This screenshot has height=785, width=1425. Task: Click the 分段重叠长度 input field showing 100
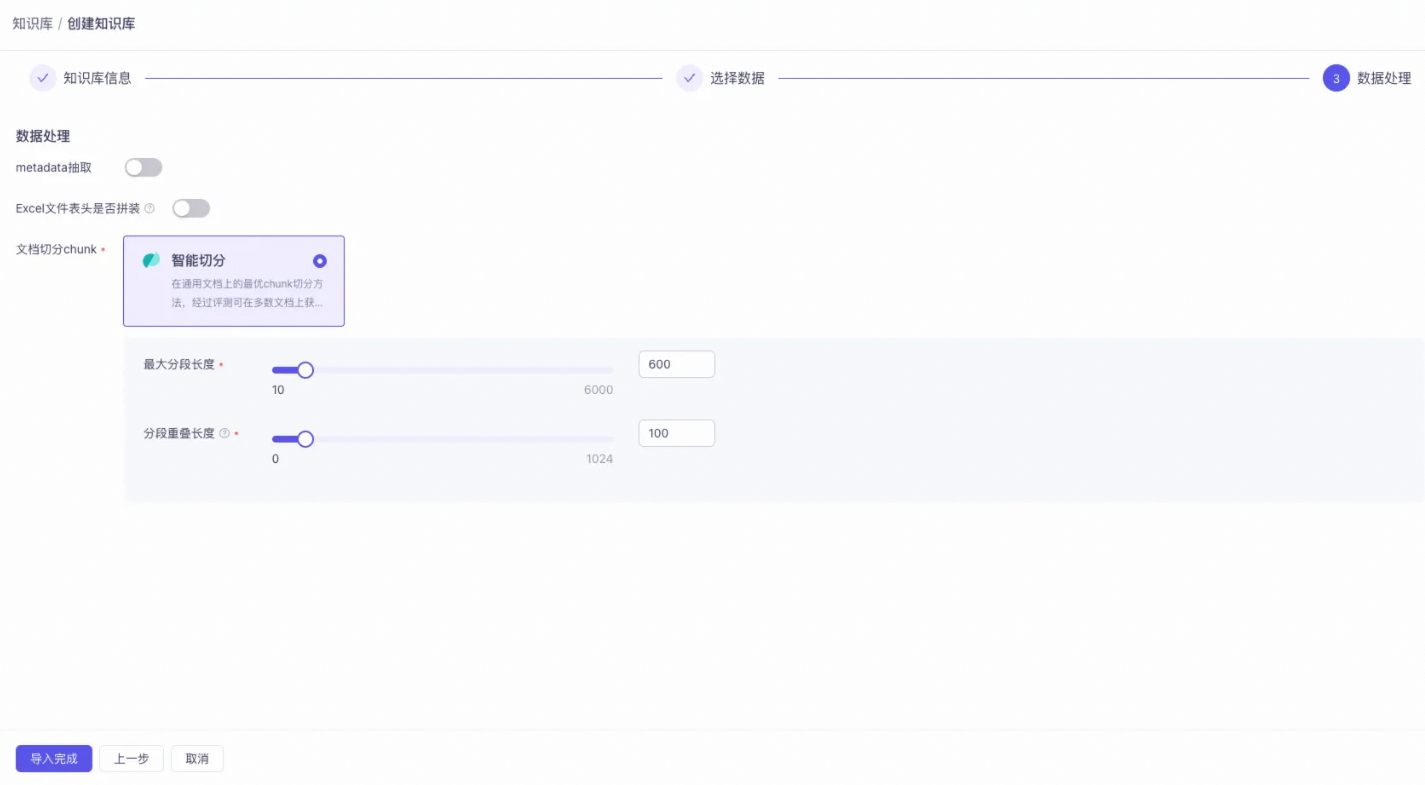click(x=677, y=433)
